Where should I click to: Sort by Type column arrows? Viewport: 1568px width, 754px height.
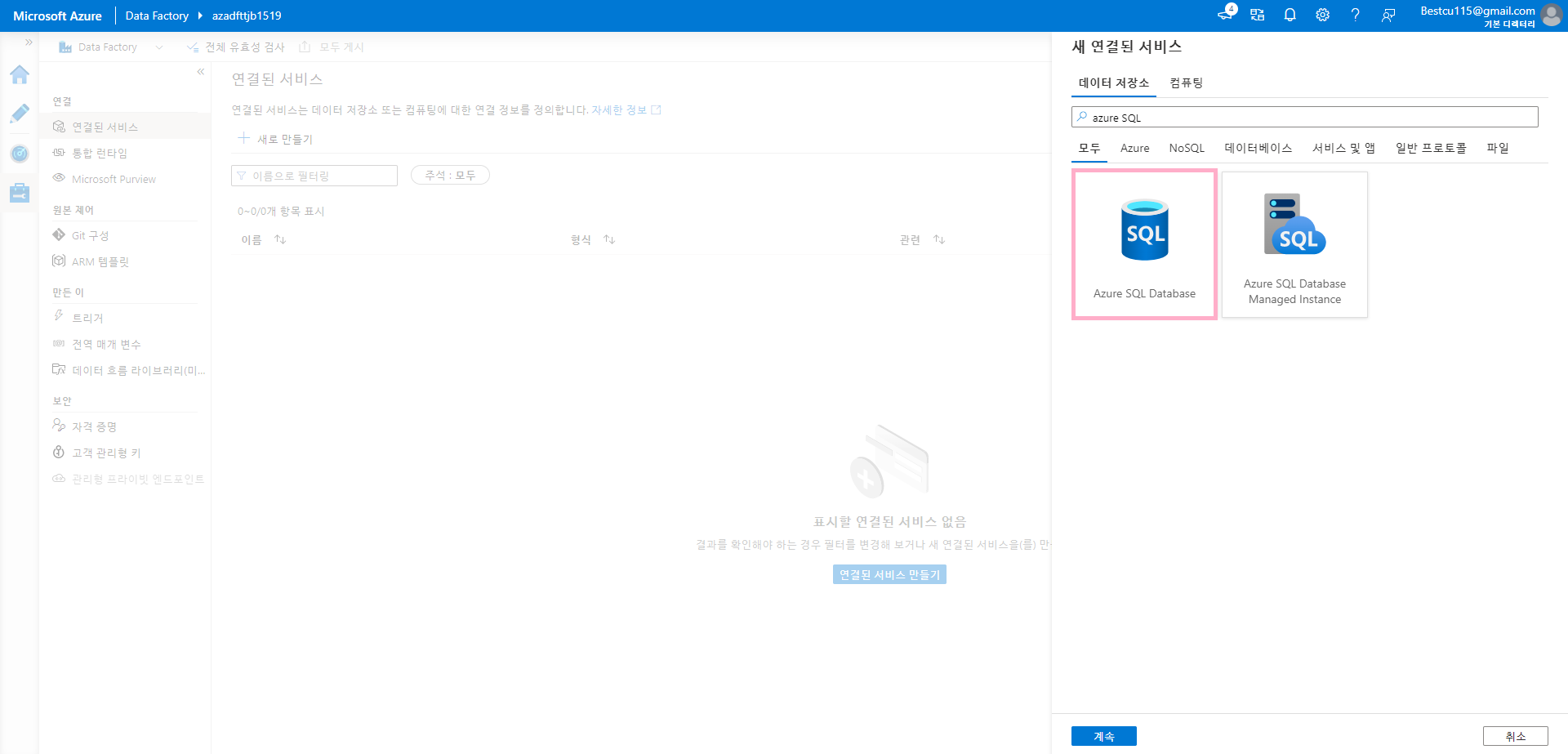tap(609, 239)
